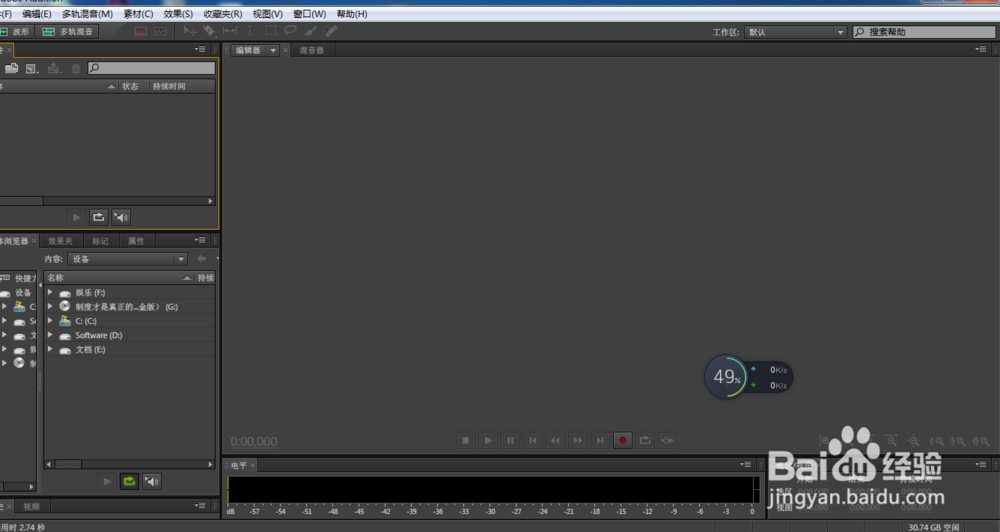Select the Marquee selection tool
Image resolution: width=1000 pixels, height=532 pixels.
click(x=270, y=31)
